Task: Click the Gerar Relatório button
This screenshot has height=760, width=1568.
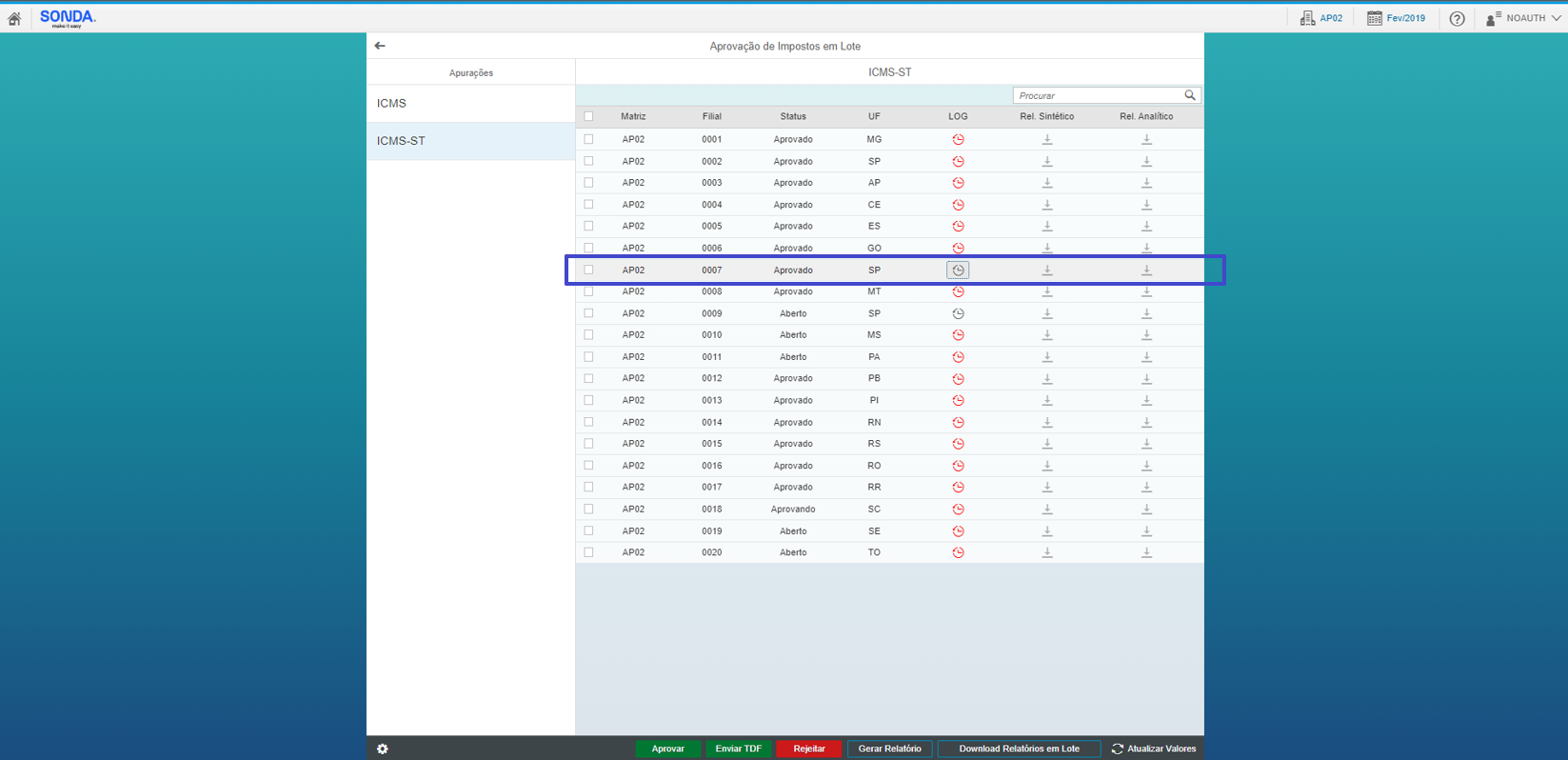Action: 889,749
